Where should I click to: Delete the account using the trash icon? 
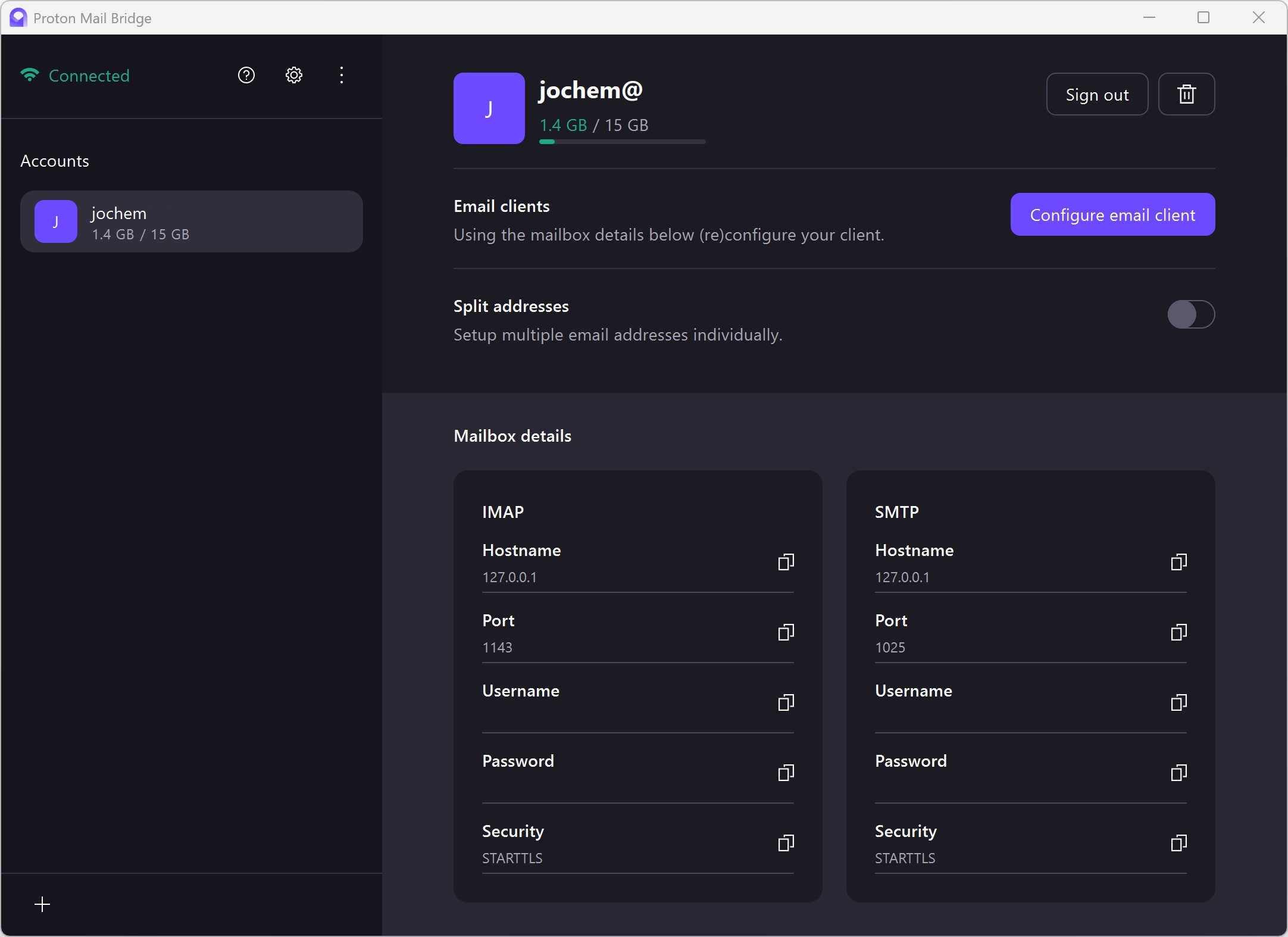1187,94
